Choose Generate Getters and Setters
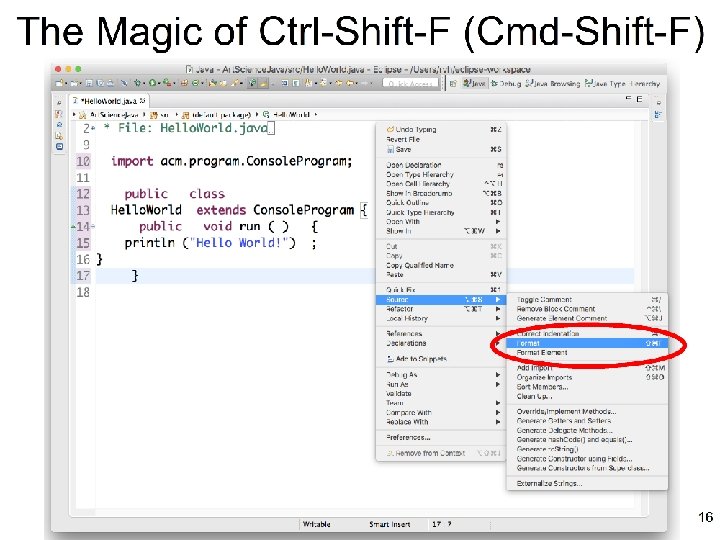The height and width of the screenshot is (540, 720). [587, 421]
